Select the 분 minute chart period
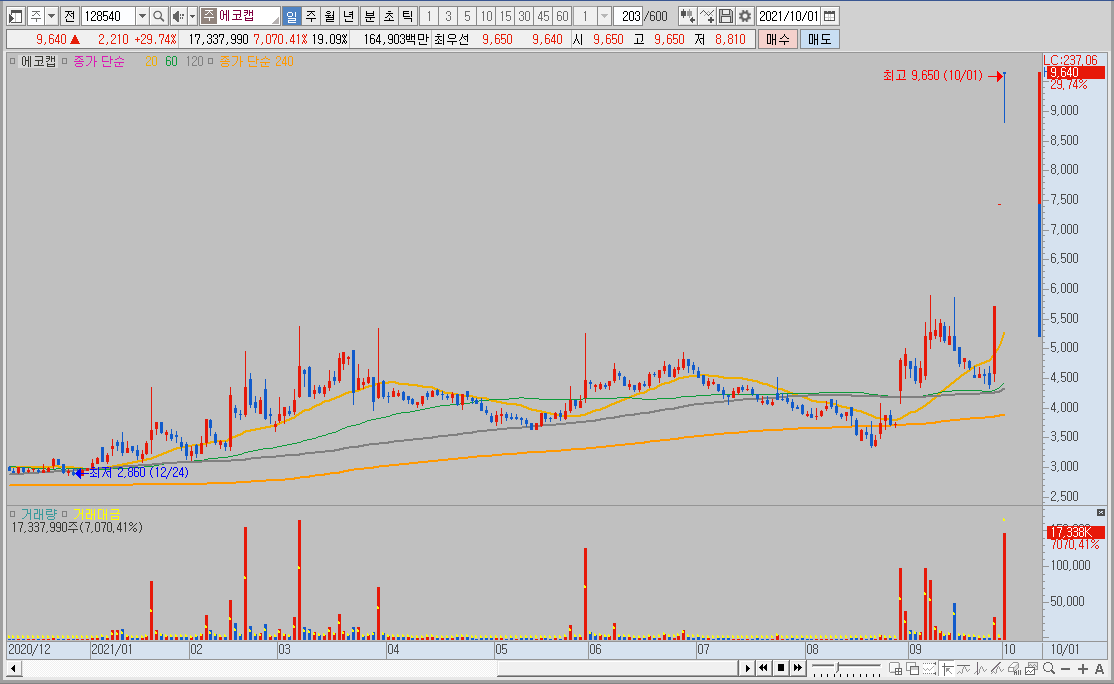The image size is (1114, 684). tap(369, 16)
